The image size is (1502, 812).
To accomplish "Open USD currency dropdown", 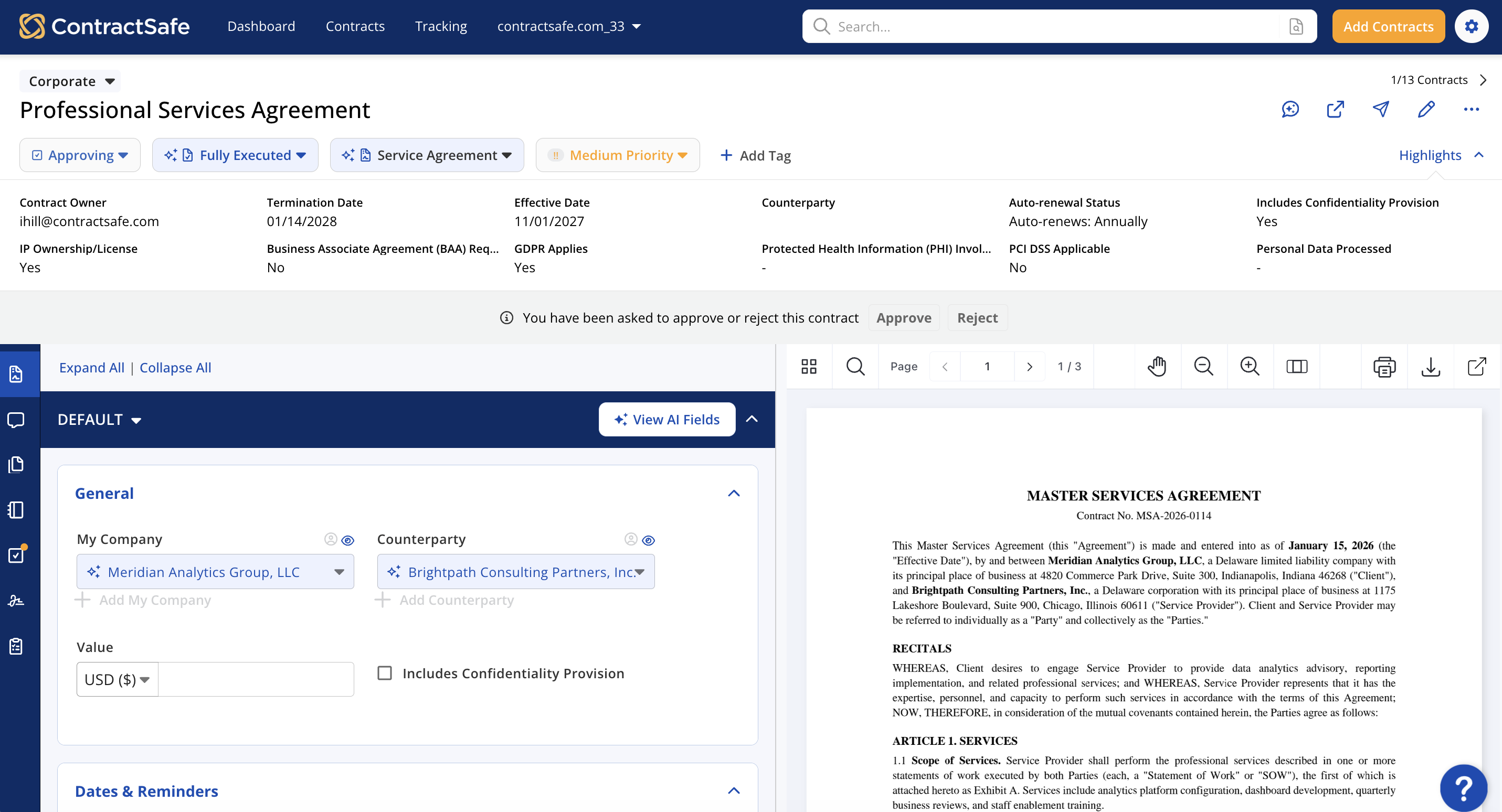I will click(117, 679).
